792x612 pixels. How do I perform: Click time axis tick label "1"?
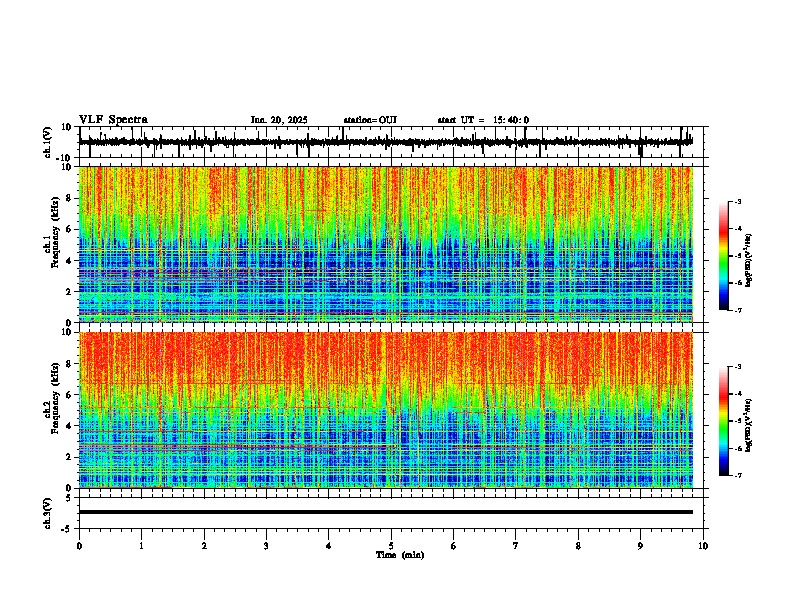coord(142,546)
